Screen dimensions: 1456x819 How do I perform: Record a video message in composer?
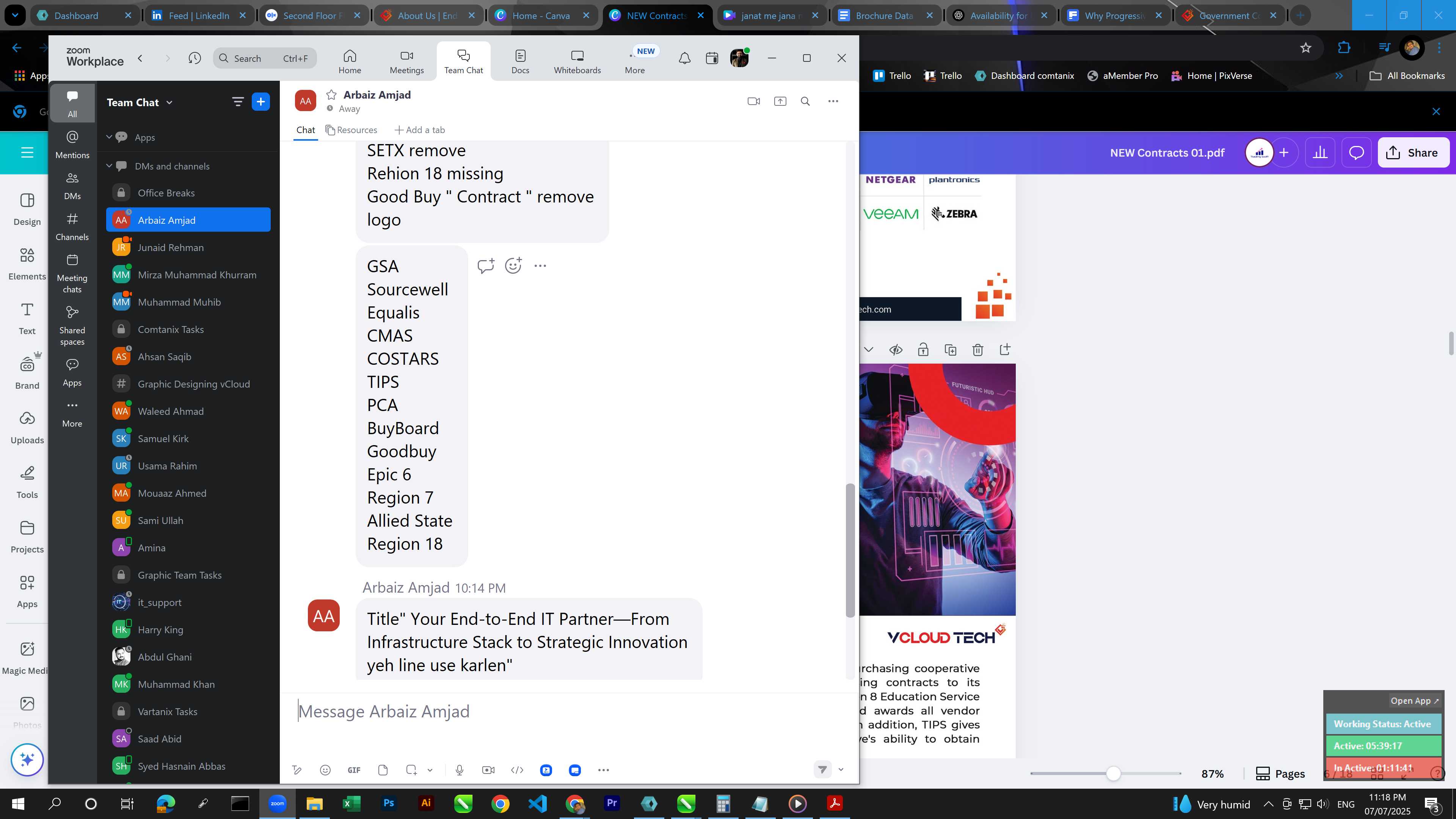488,770
